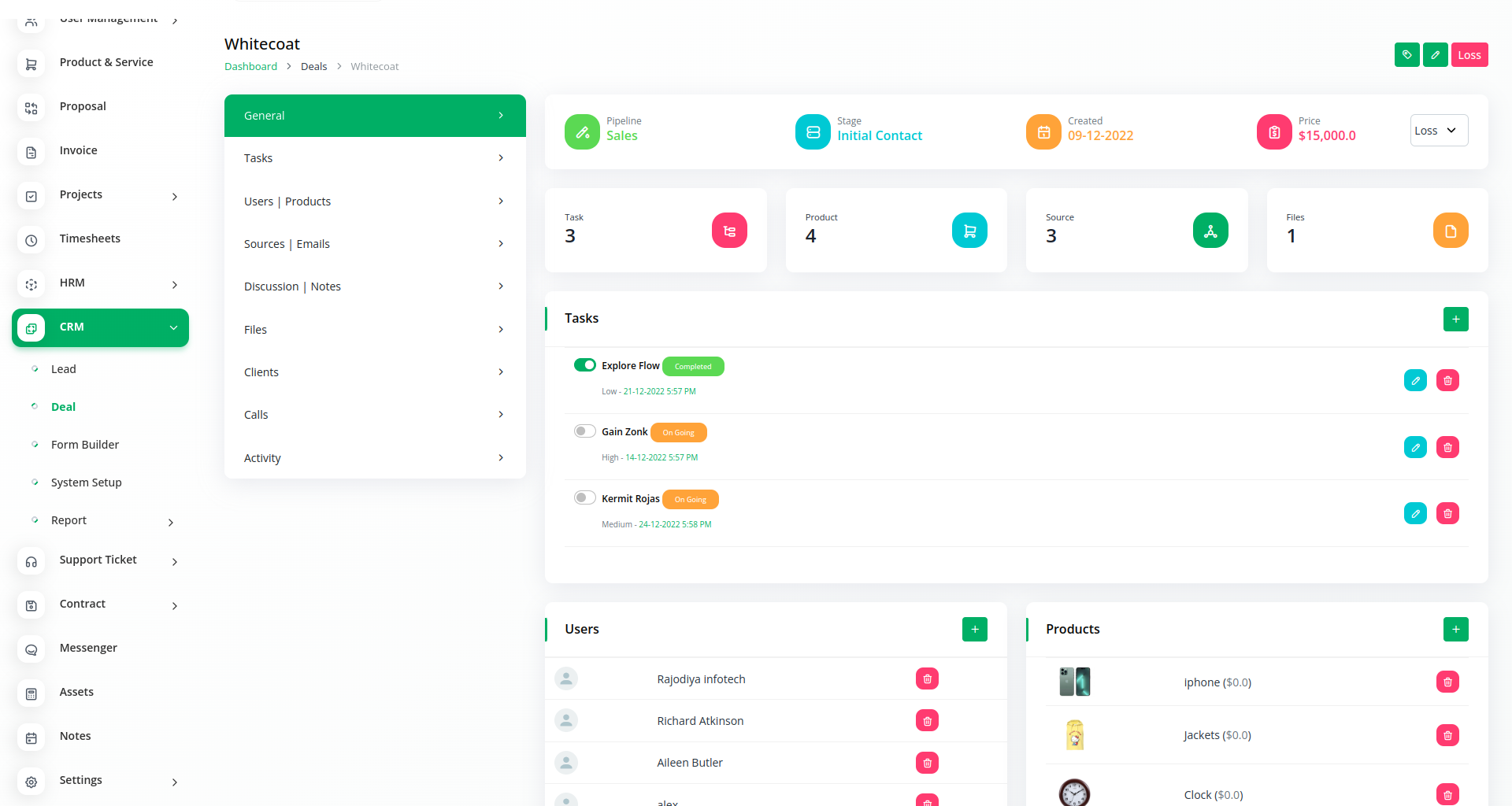This screenshot has height=806, width=1512.
Task: Switch to the Calls section
Action: click(x=374, y=415)
